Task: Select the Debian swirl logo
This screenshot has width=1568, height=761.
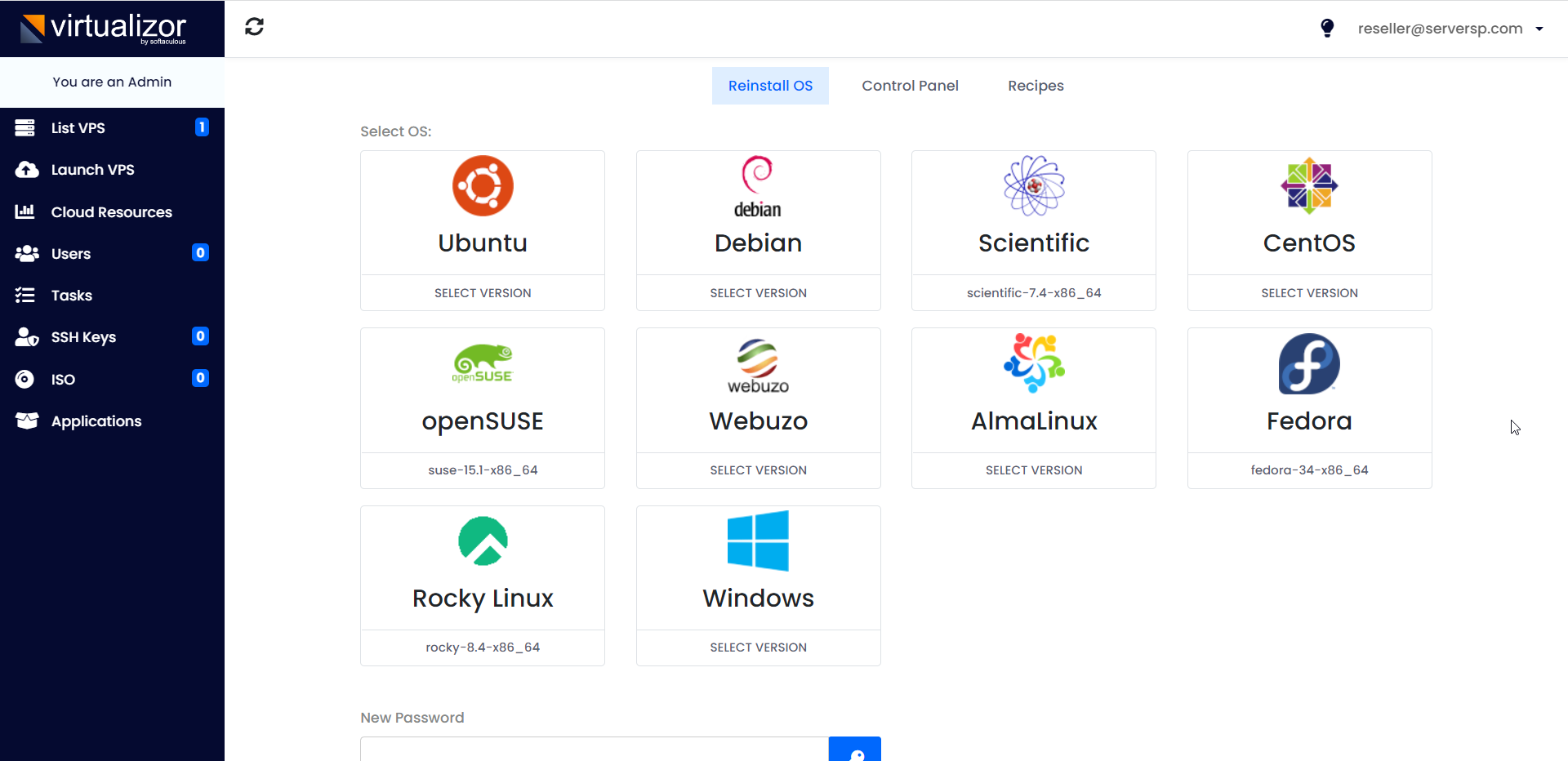Action: (758, 186)
